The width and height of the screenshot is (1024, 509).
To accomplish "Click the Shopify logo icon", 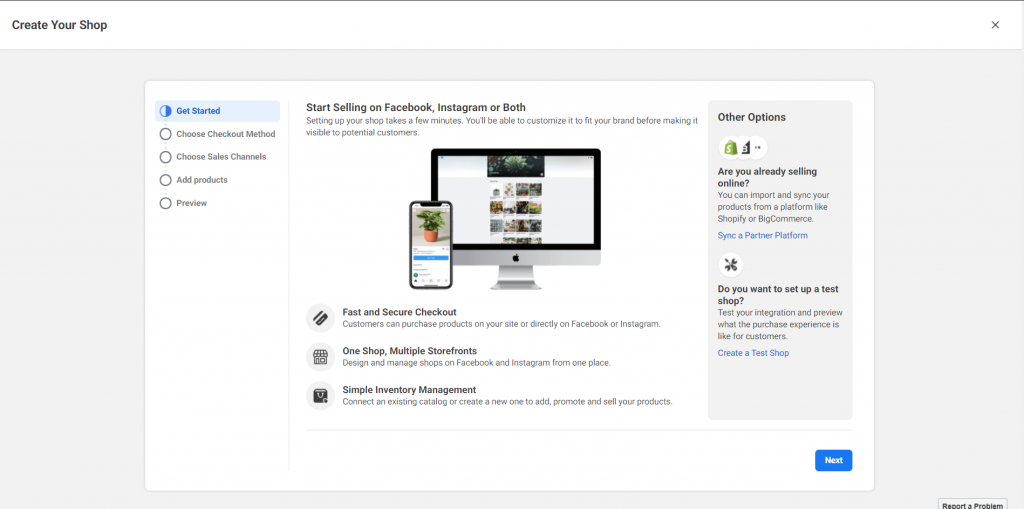I will [730, 148].
